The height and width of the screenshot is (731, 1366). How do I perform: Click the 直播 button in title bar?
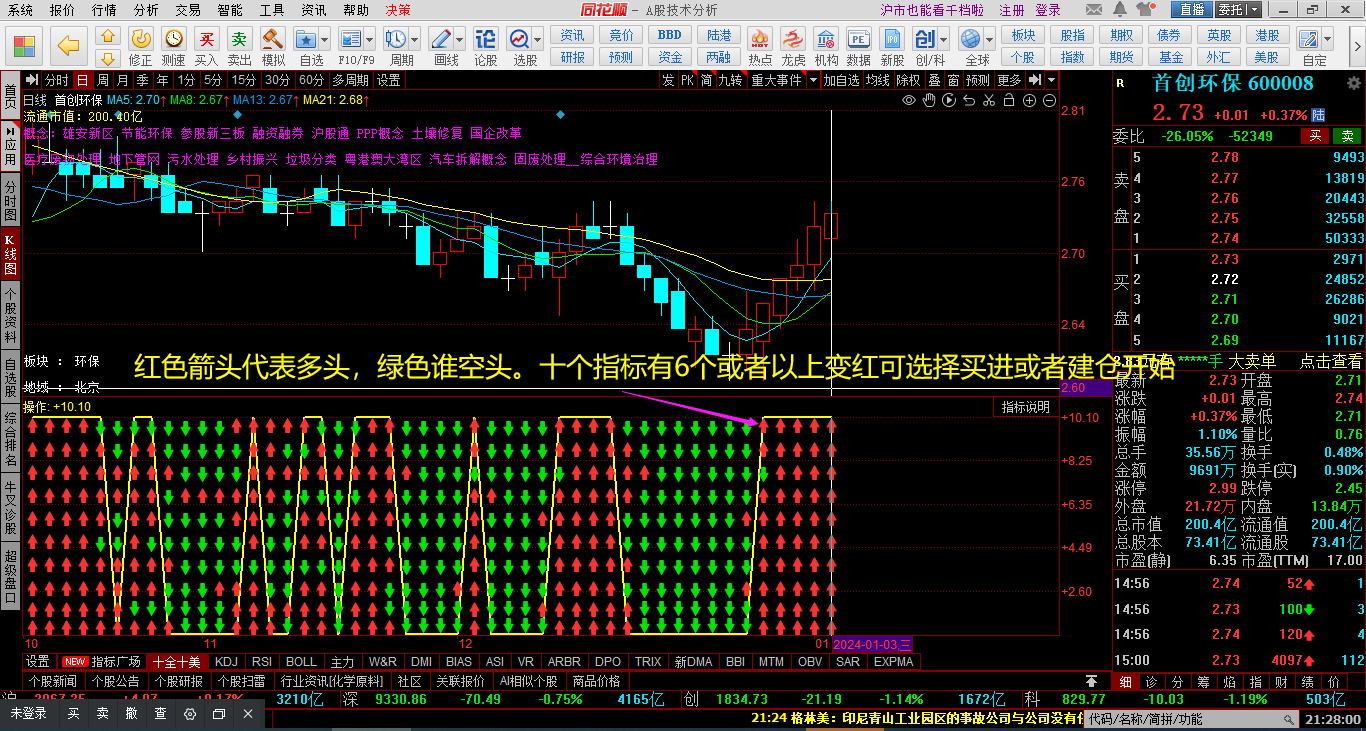click(1192, 10)
